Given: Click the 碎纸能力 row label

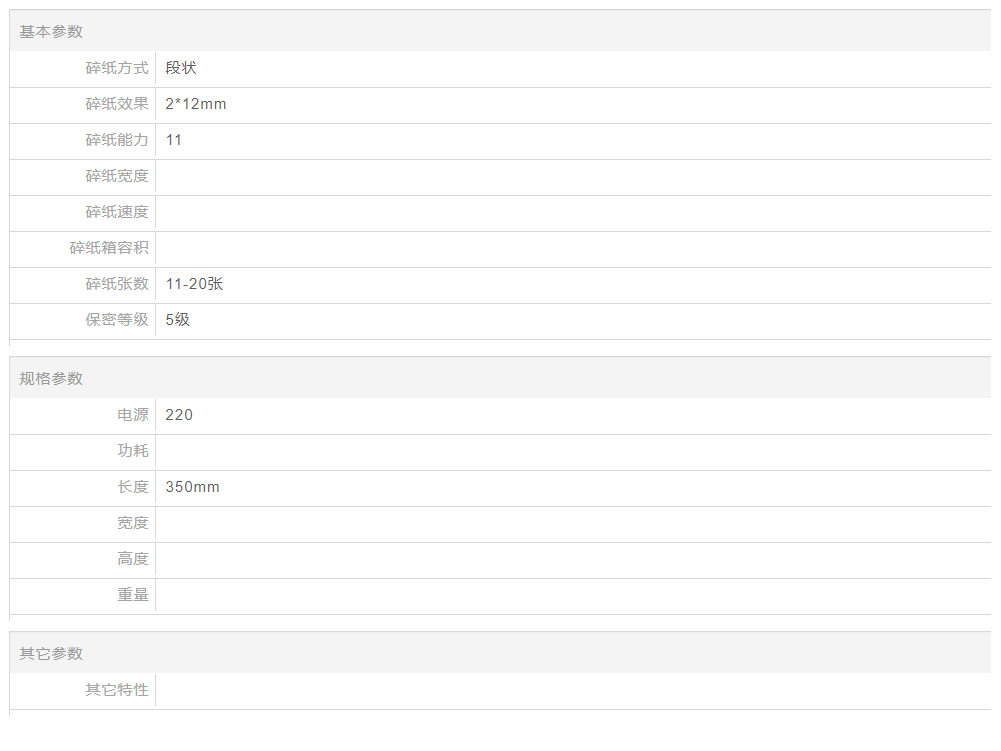Looking at the screenshot, I should coord(117,140).
